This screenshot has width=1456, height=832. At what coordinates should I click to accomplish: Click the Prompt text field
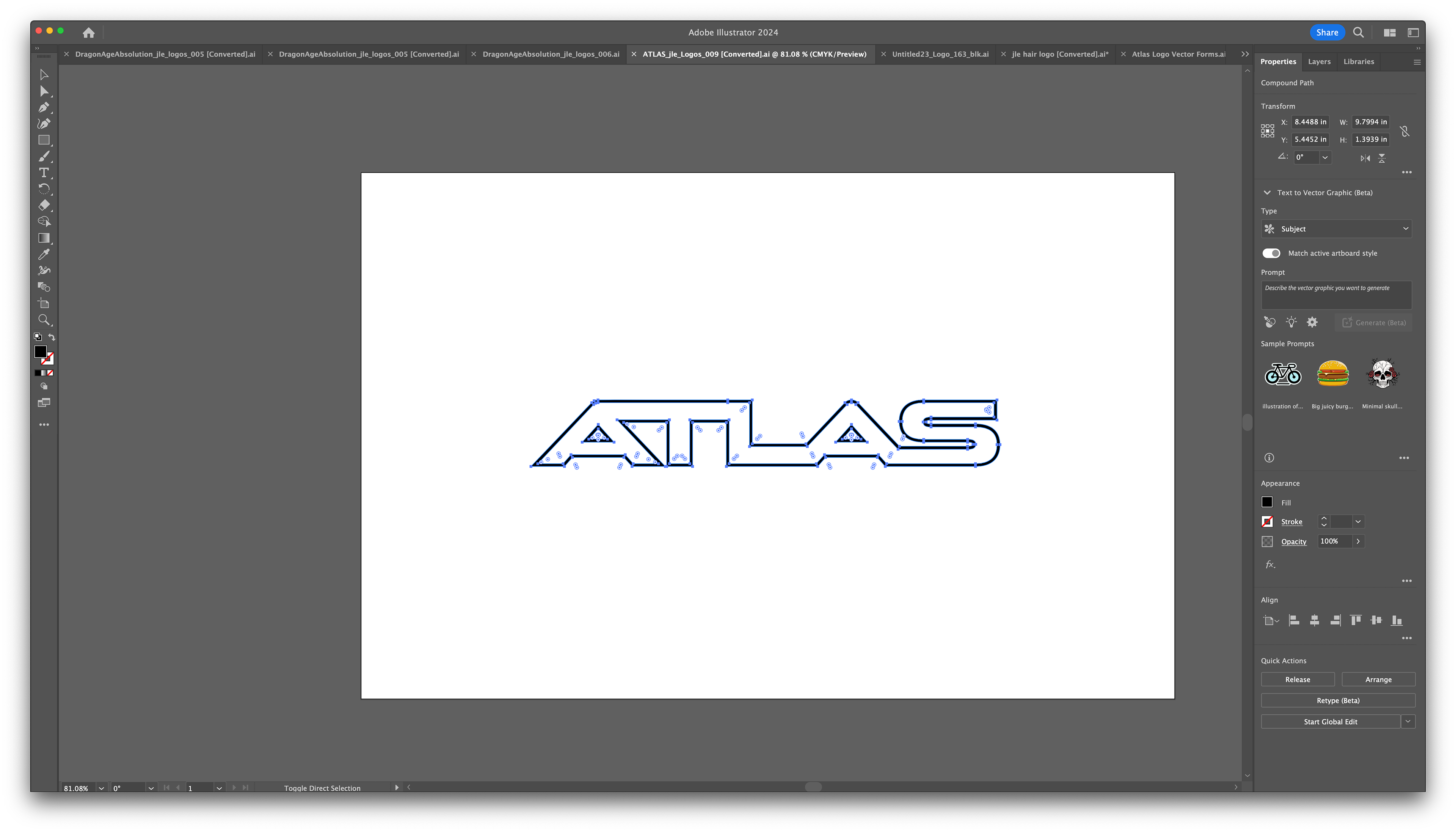1336,295
